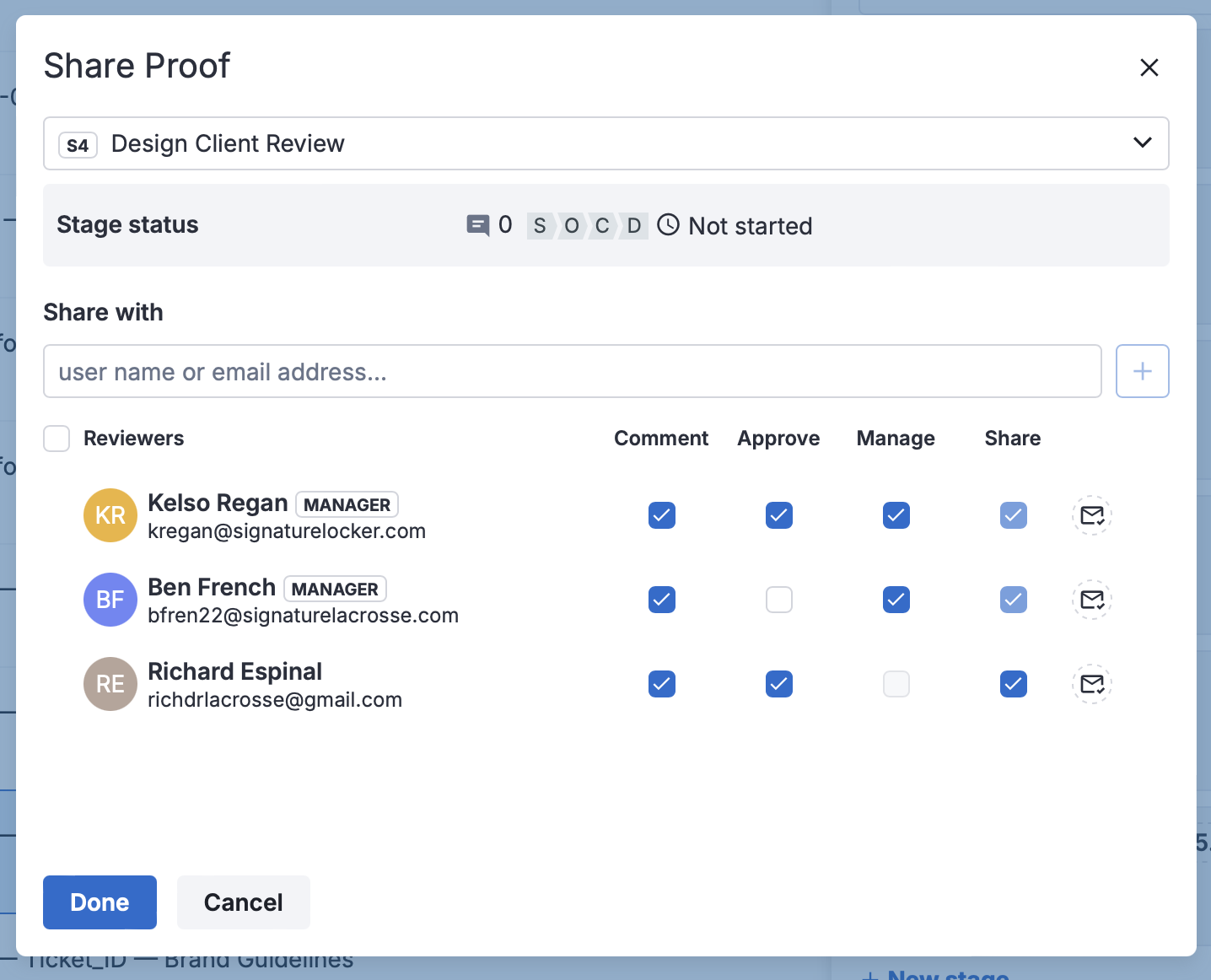Uncheck Comment permission for Kelso Regan
The image size is (1211, 980).
click(662, 515)
